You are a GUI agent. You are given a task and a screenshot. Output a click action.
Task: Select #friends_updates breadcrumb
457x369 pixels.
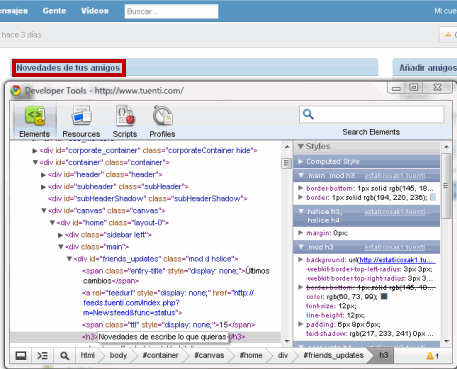[333, 356]
